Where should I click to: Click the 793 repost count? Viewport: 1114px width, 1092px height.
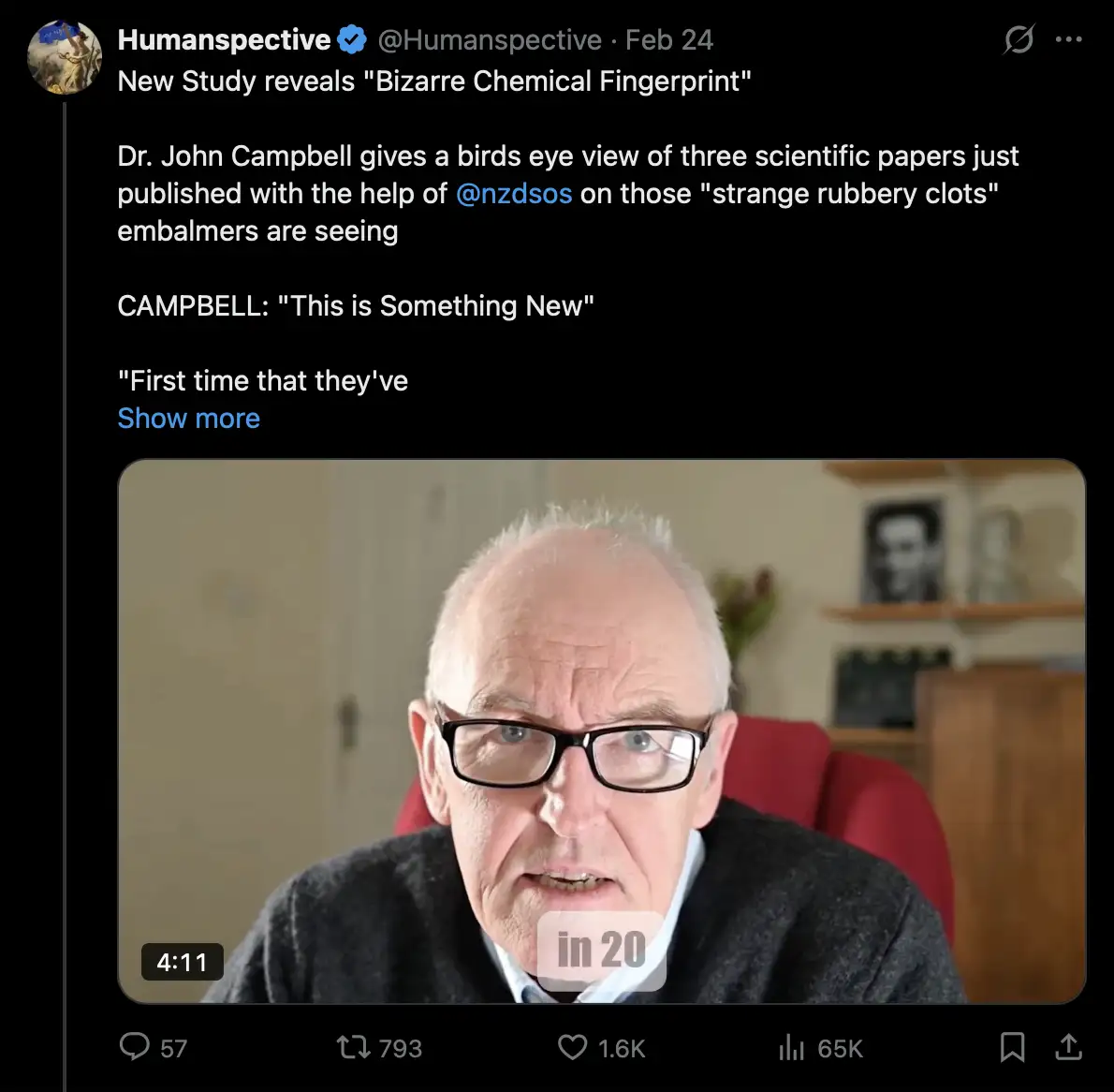401,1048
